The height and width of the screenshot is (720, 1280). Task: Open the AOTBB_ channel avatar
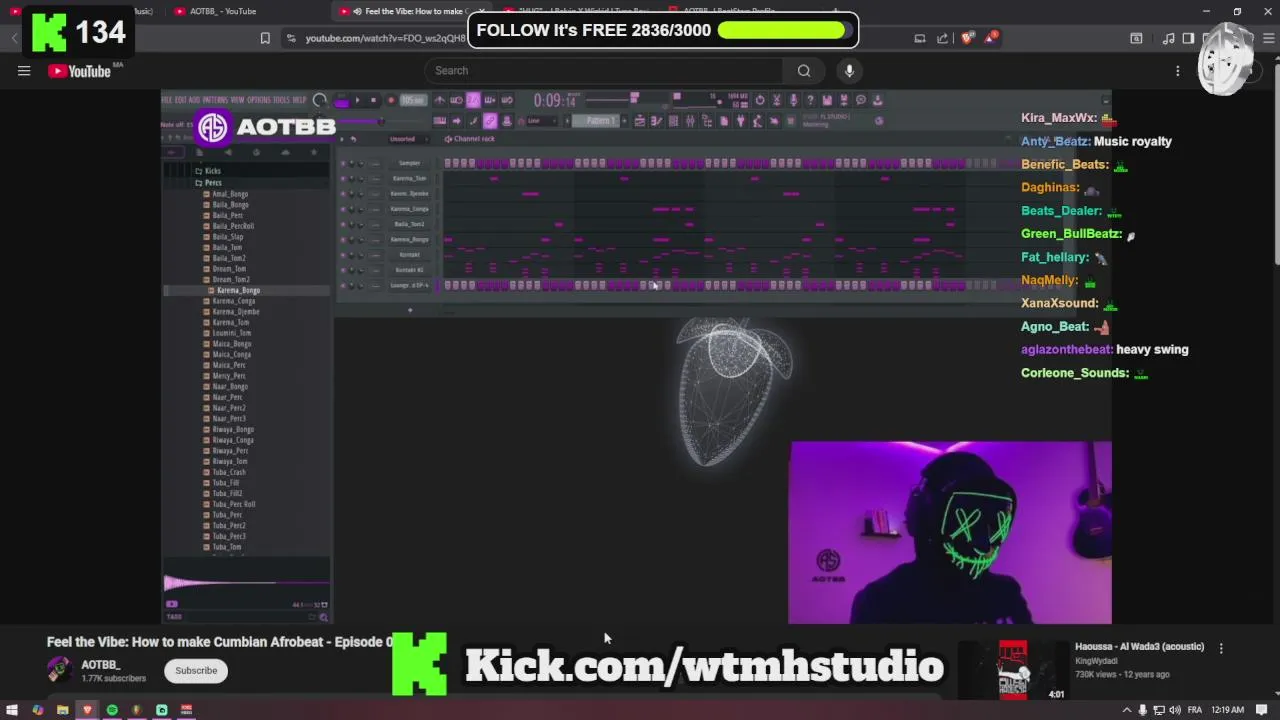coord(59,670)
